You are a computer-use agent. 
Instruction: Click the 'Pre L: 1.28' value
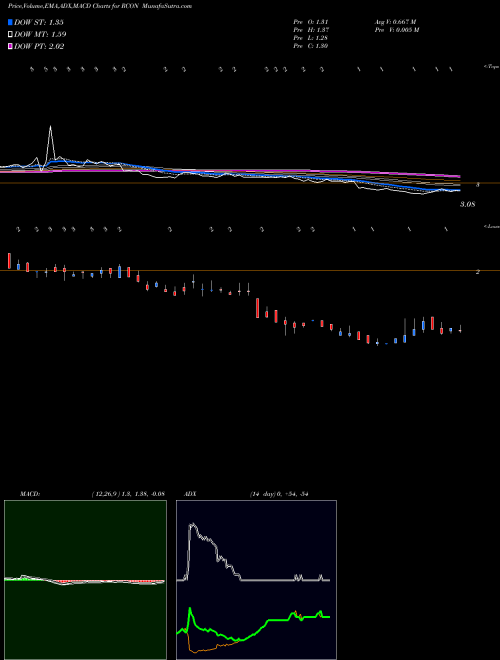tap(311, 38)
